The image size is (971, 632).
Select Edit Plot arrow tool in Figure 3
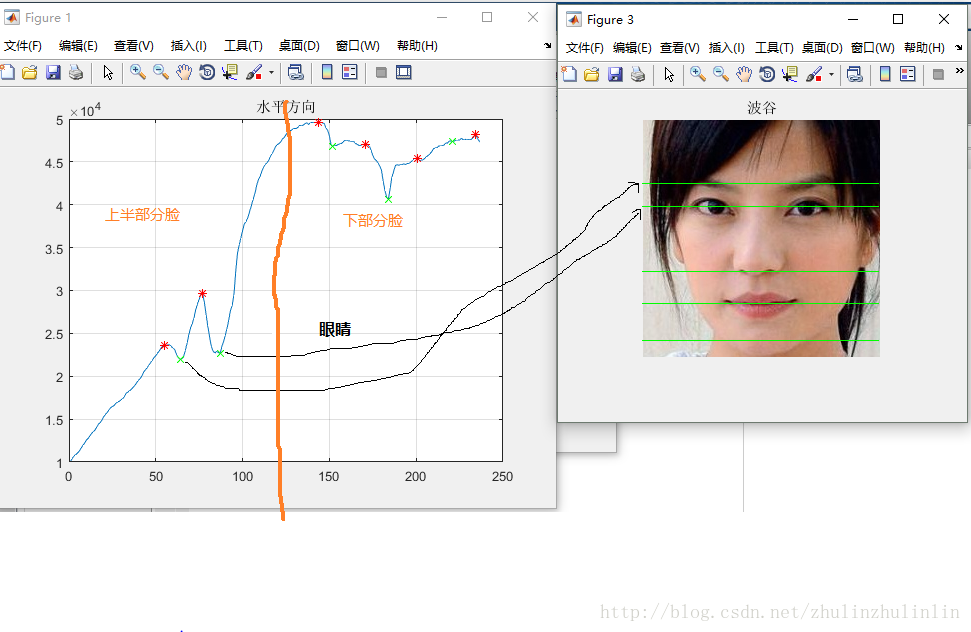(x=669, y=75)
